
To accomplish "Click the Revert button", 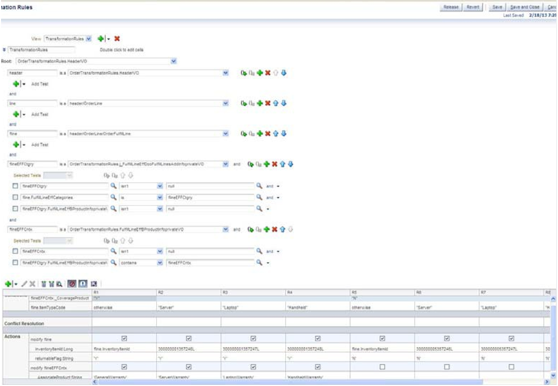I will 473,7.
